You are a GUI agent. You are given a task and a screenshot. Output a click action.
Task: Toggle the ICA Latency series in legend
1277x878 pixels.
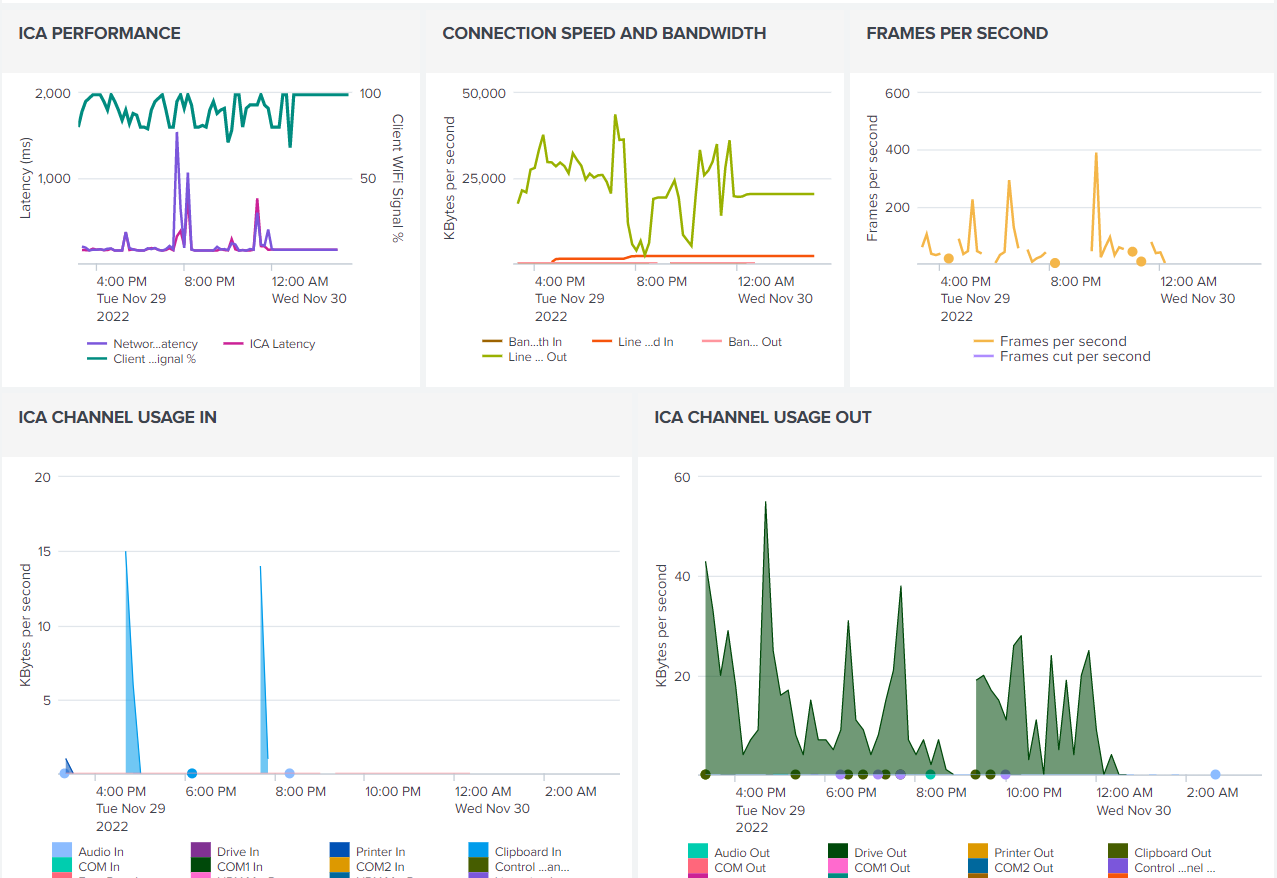281,344
